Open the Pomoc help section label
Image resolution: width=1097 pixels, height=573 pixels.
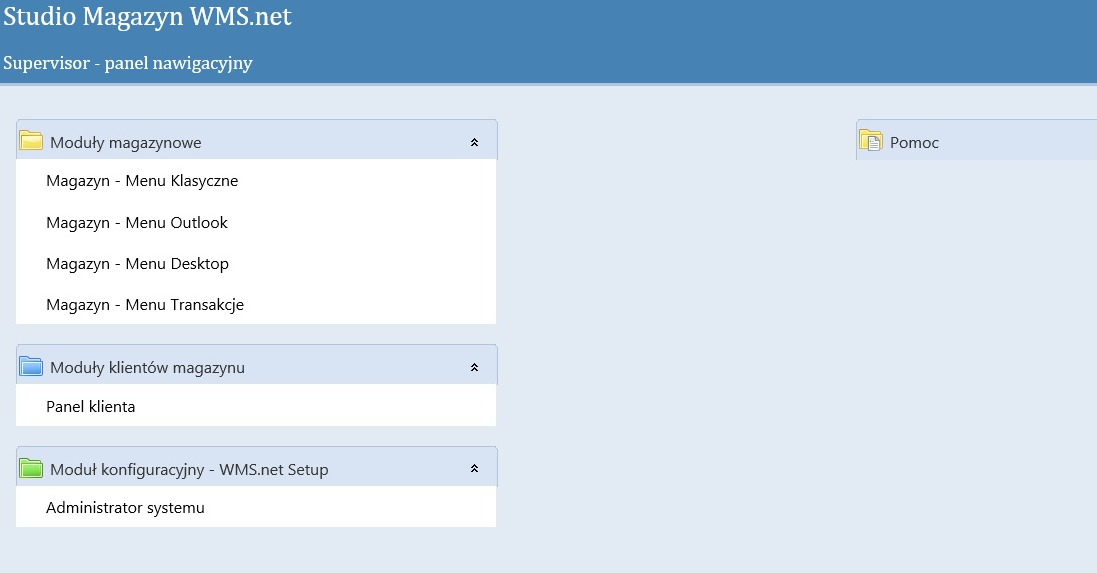(914, 143)
